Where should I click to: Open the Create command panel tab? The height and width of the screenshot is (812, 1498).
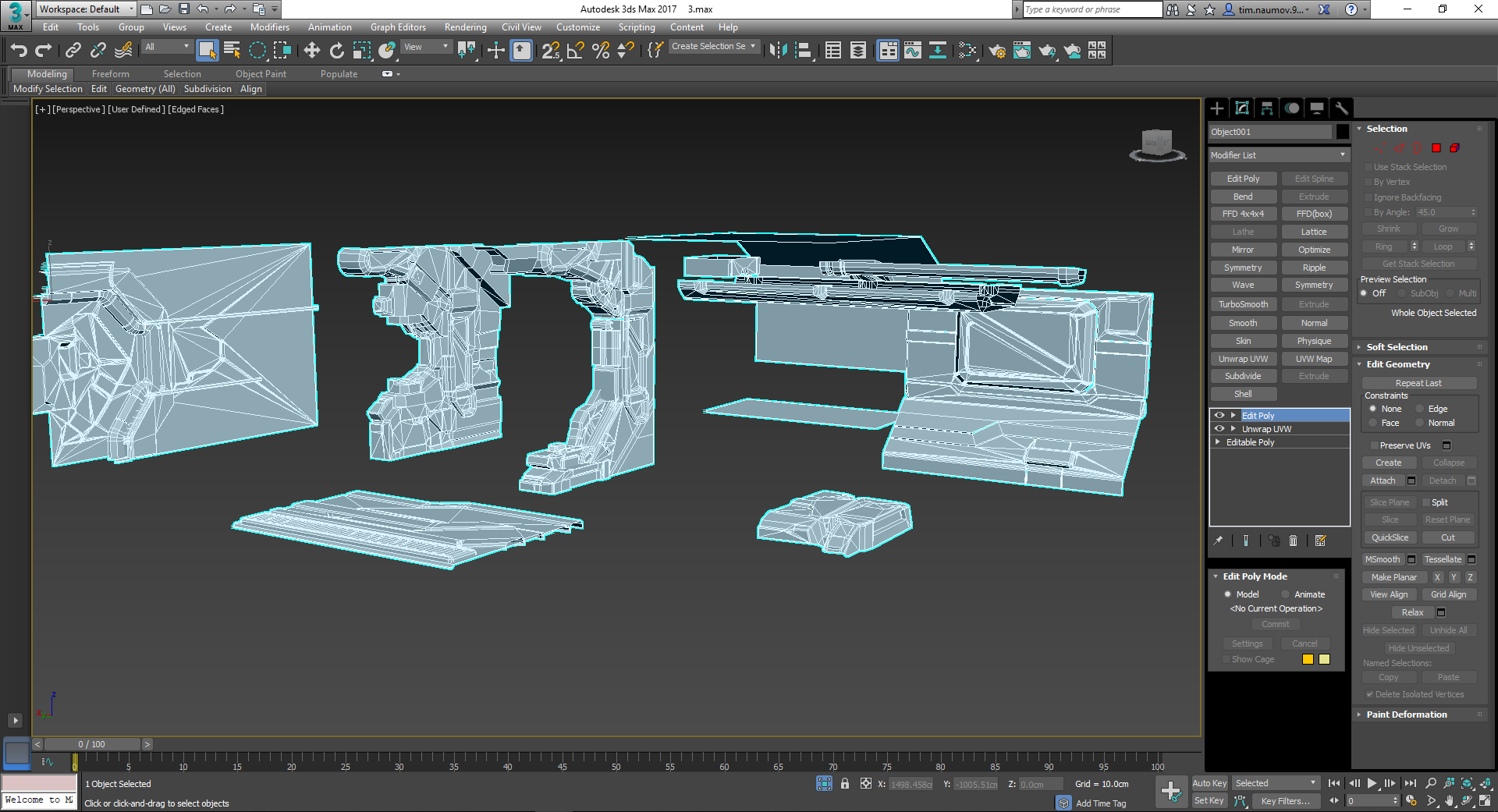click(x=1217, y=108)
